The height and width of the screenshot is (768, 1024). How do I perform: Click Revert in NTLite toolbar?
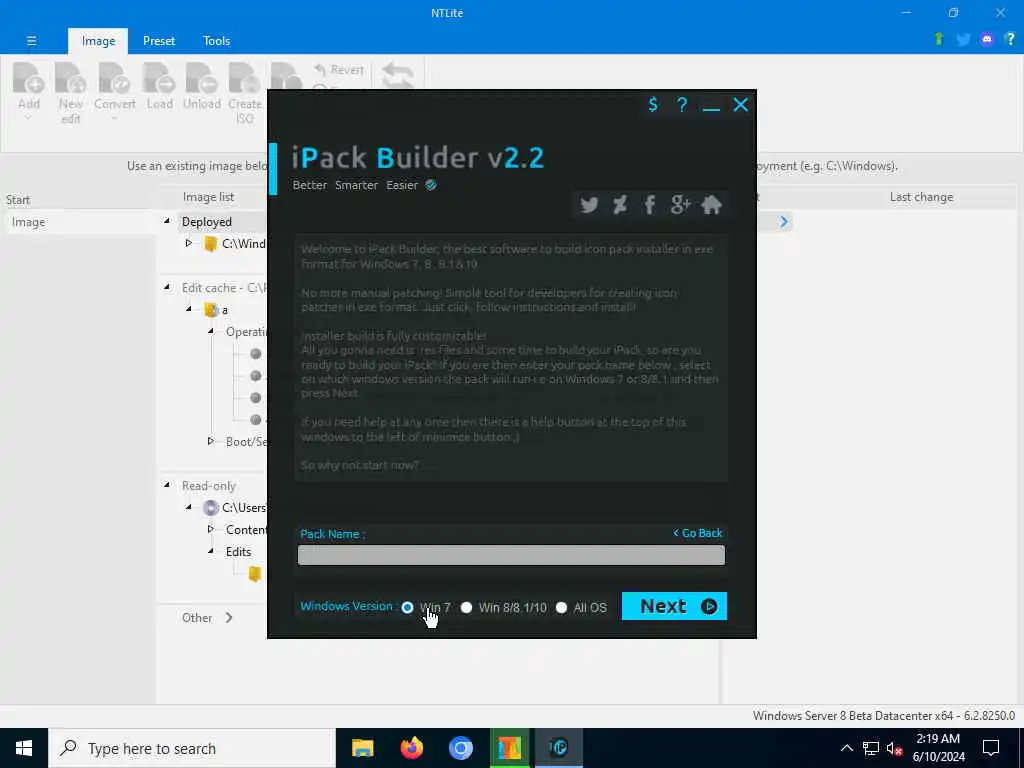(339, 69)
